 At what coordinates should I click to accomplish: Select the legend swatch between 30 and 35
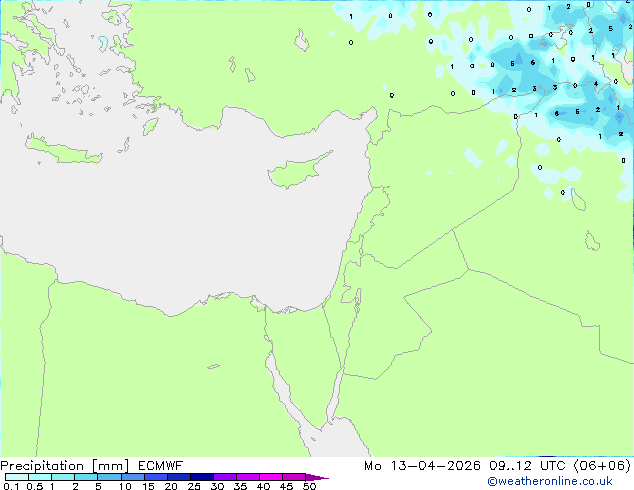[x=225, y=477]
